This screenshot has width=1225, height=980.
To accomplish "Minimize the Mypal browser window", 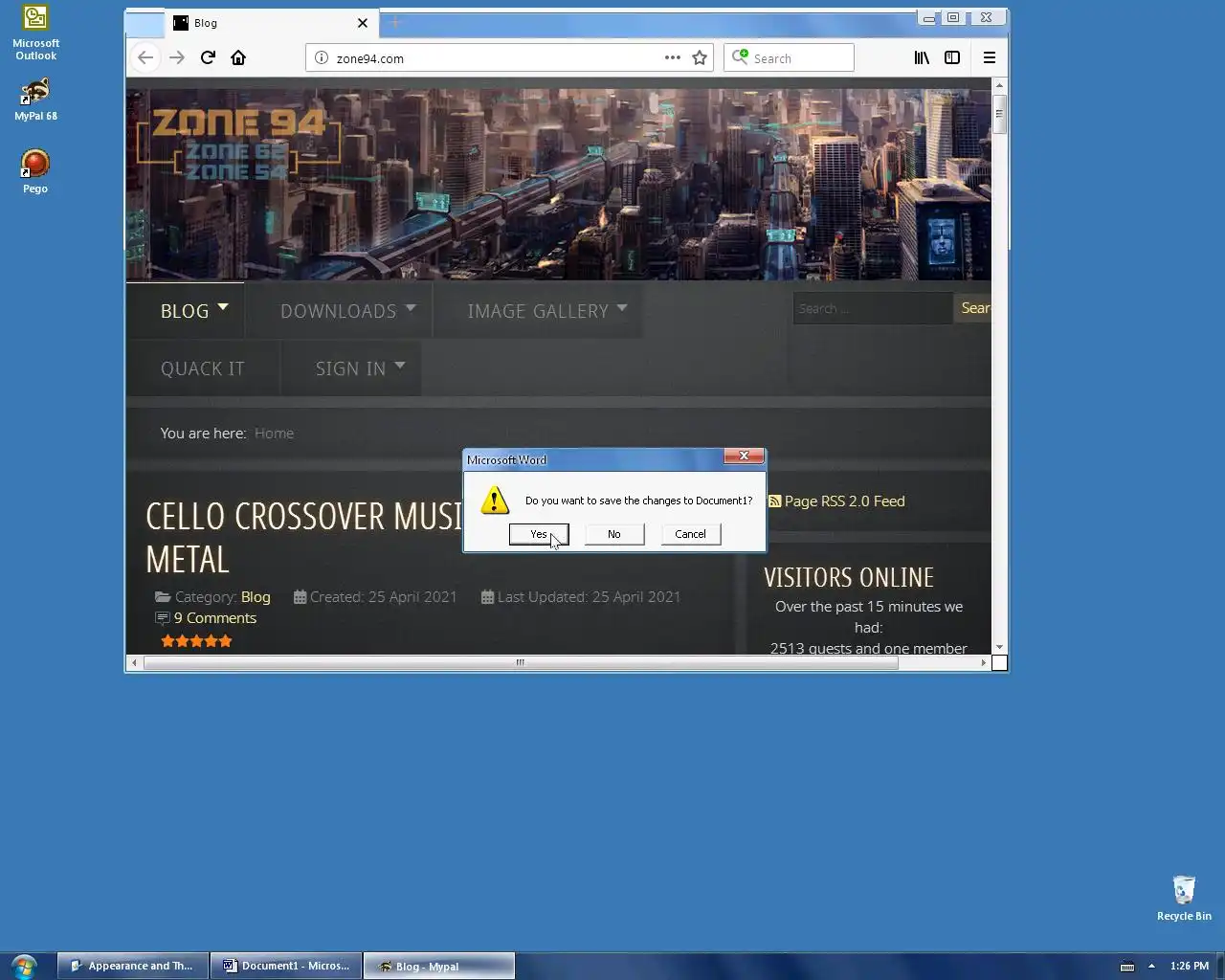I will 928,17.
